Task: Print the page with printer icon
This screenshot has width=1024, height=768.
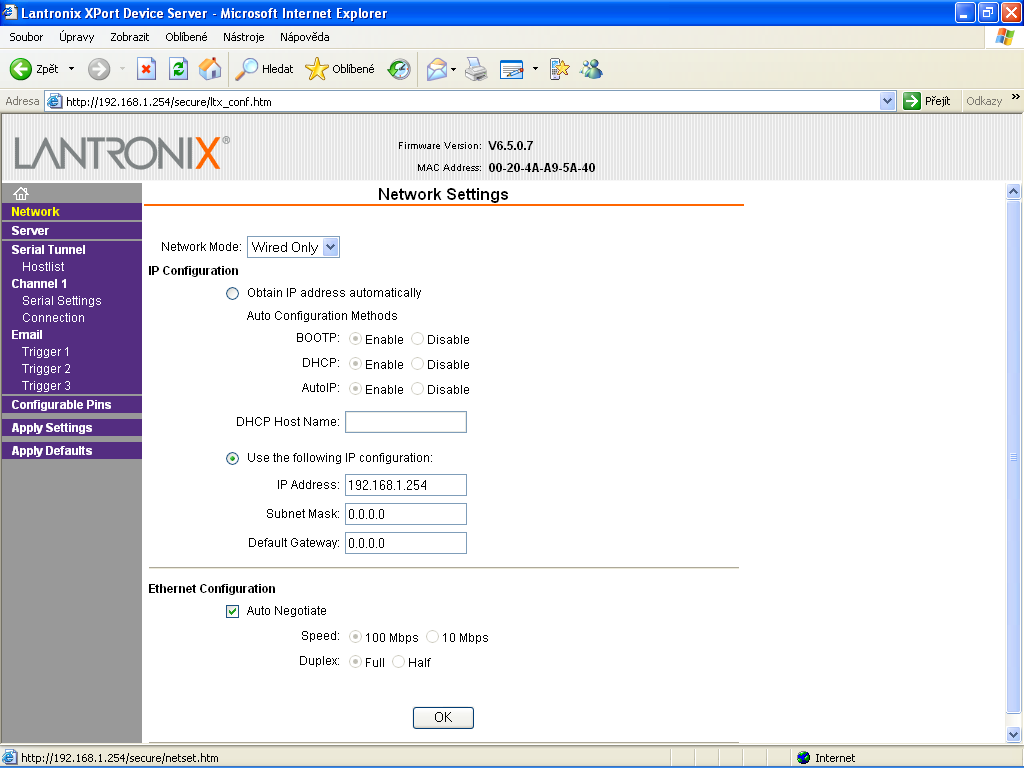Action: pos(476,69)
